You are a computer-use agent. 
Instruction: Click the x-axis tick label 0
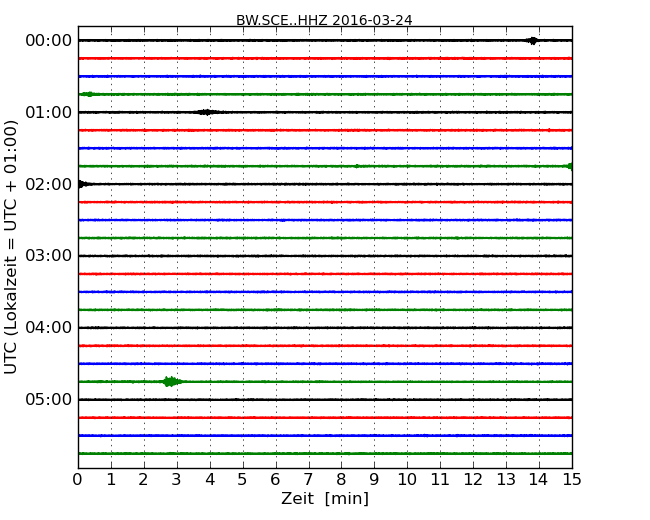pyautogui.click(x=78, y=479)
